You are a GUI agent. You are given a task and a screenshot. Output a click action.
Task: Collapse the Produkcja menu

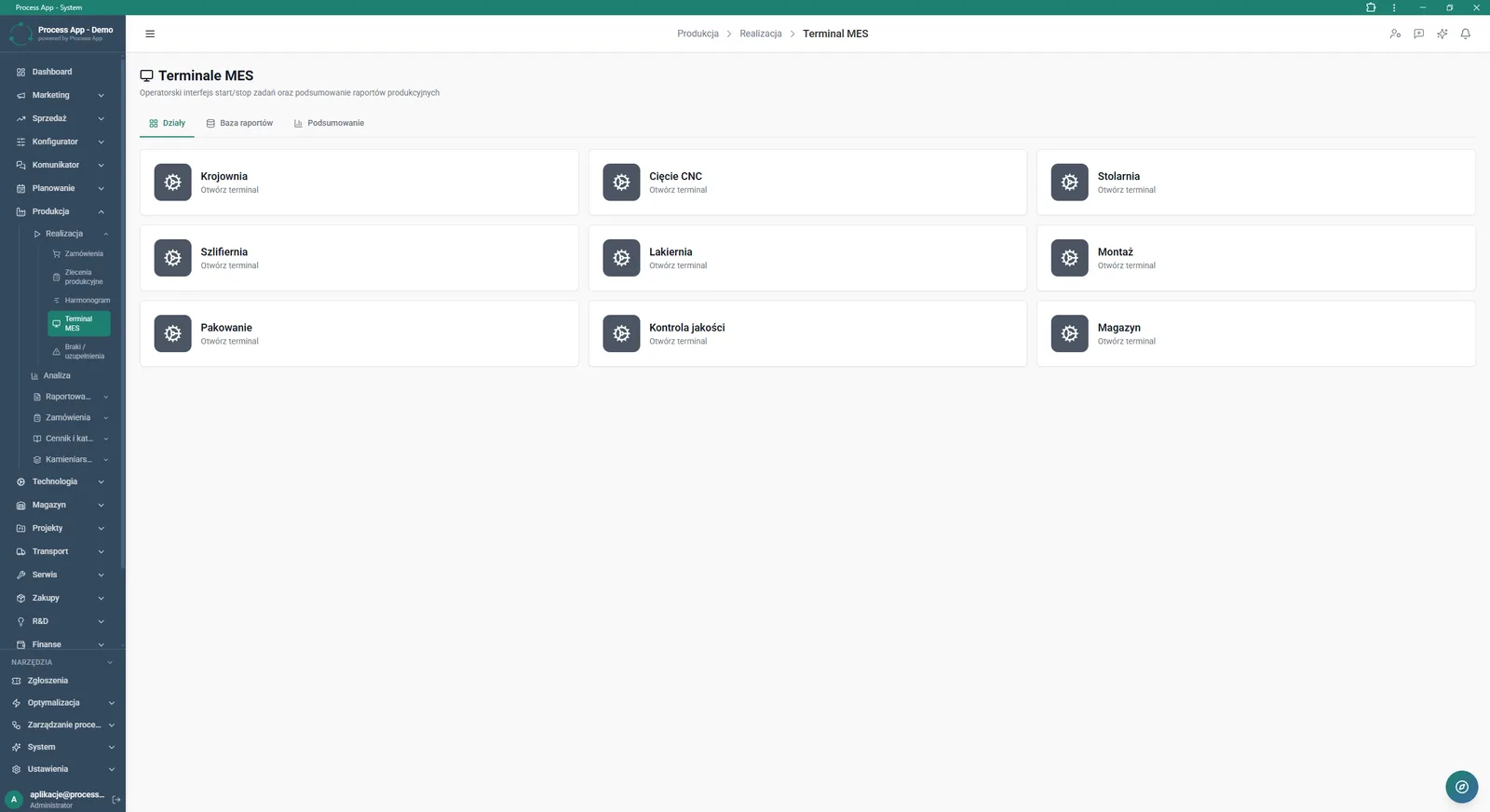[x=61, y=211]
